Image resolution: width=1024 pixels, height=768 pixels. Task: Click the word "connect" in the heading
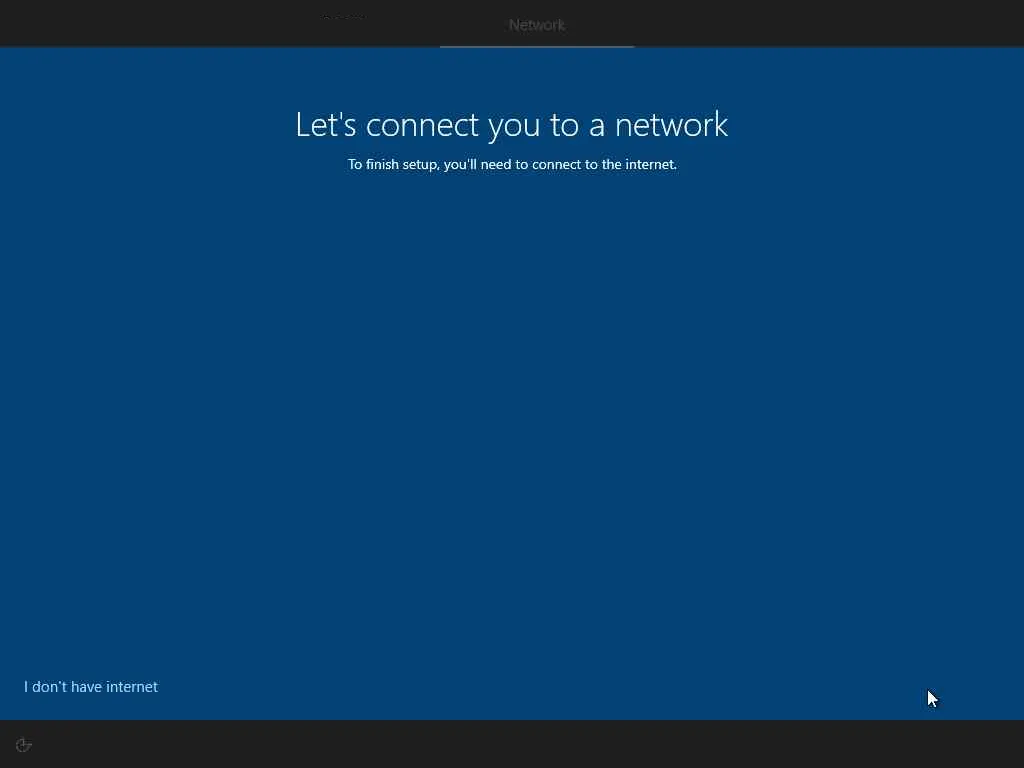tap(422, 125)
